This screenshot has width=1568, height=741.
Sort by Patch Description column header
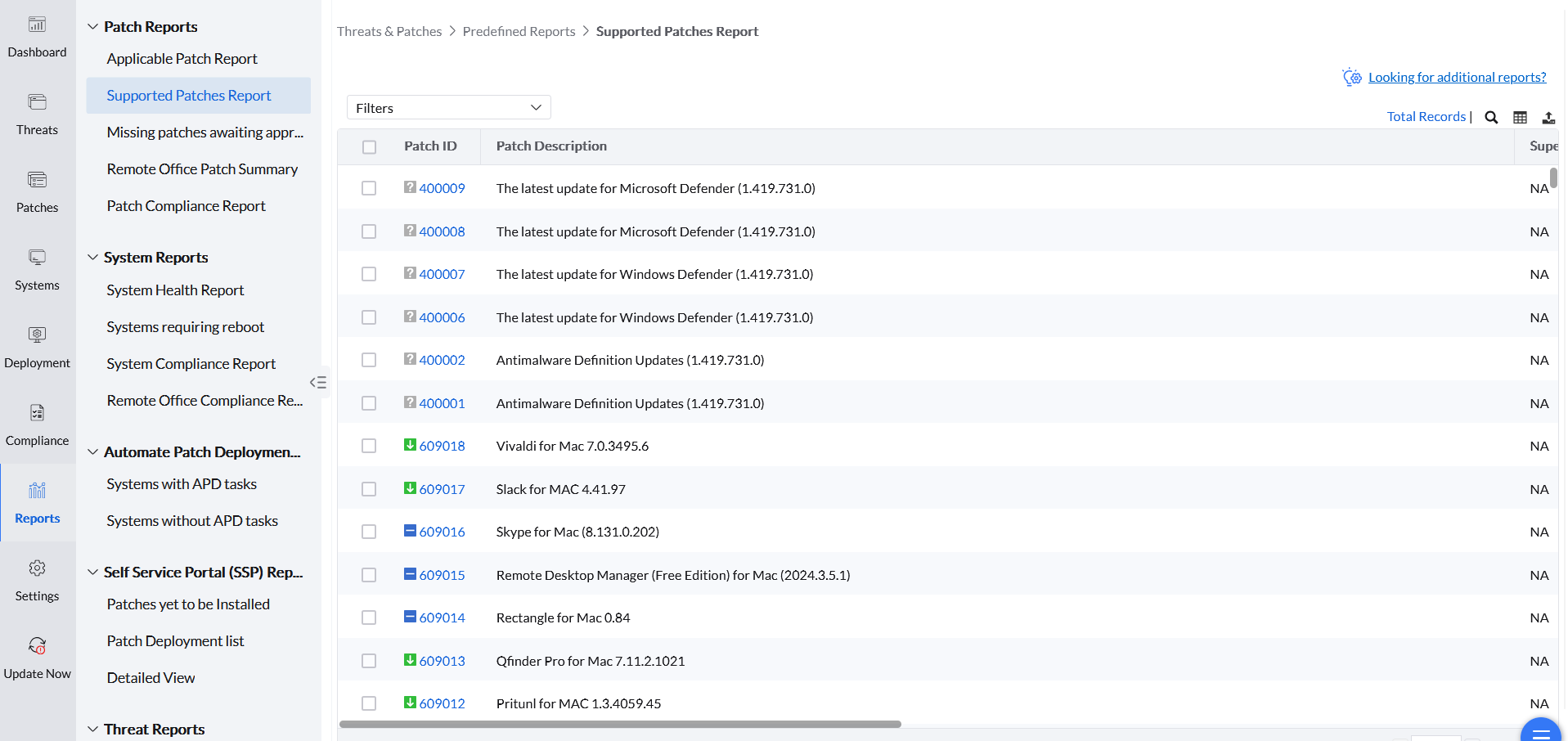coord(551,146)
